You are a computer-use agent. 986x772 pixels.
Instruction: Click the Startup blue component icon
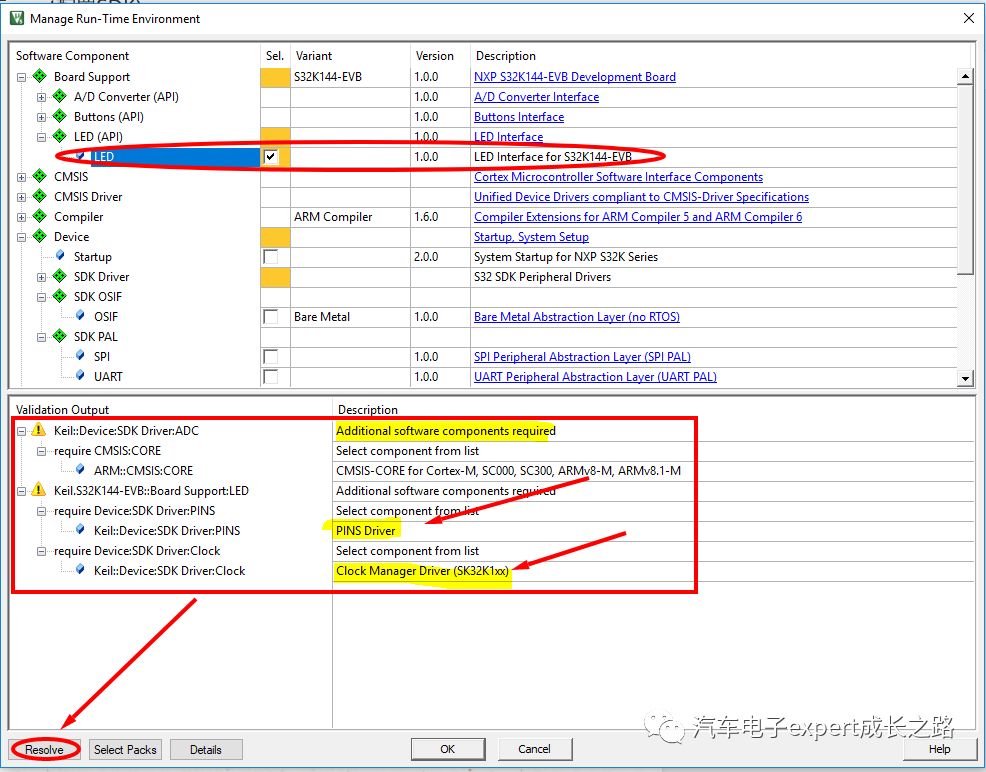click(60, 255)
